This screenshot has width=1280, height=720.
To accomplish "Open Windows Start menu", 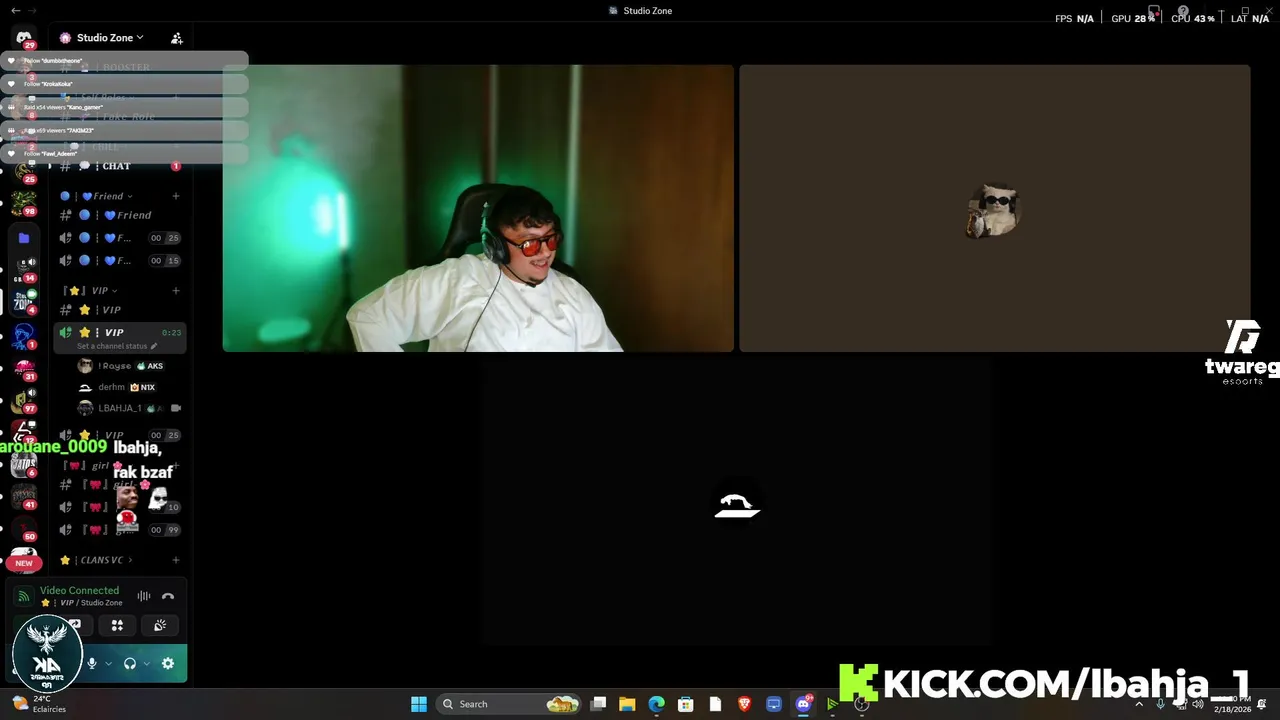I will click(x=419, y=704).
